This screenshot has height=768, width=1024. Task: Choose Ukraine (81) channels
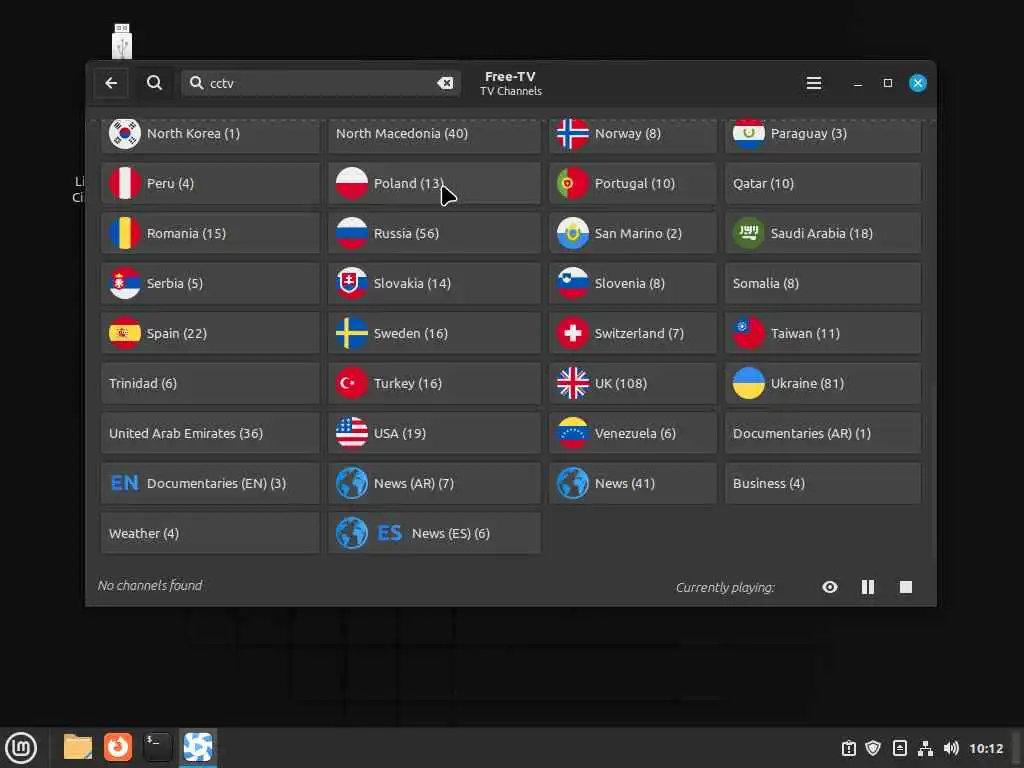coord(823,383)
